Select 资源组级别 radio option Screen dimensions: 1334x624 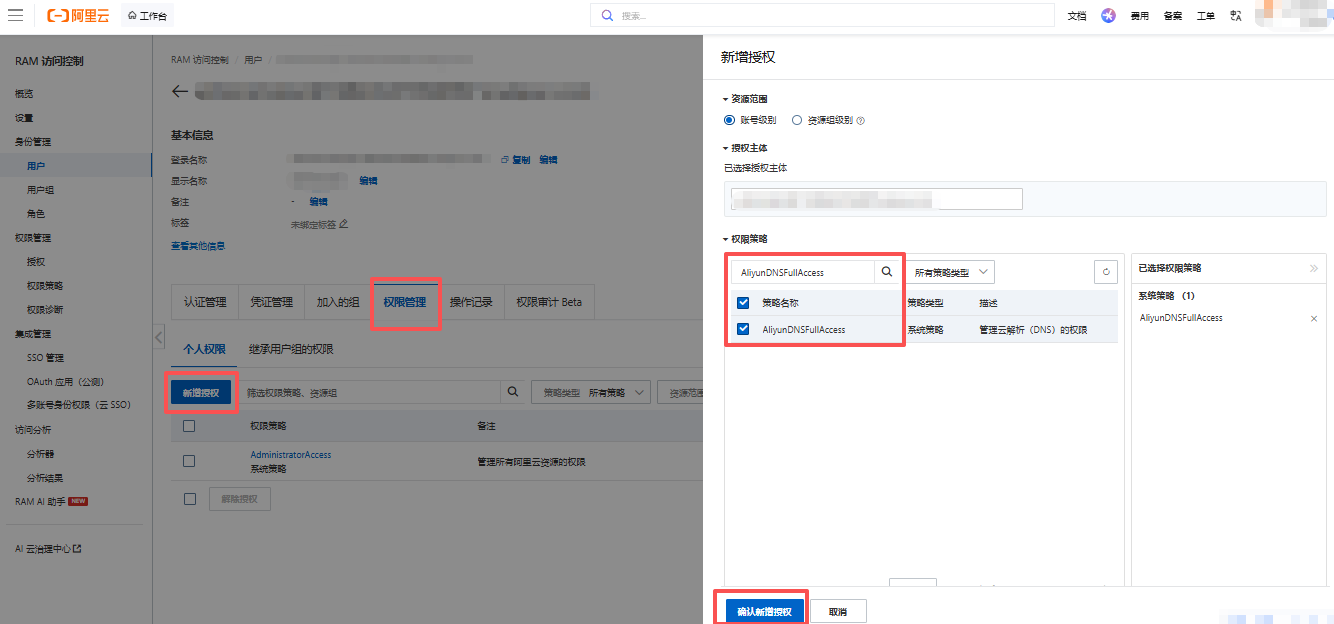(x=797, y=120)
